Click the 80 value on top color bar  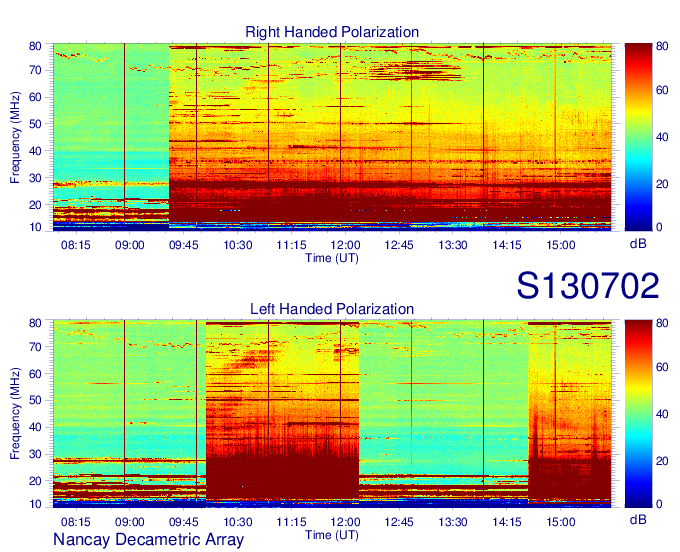[662, 46]
